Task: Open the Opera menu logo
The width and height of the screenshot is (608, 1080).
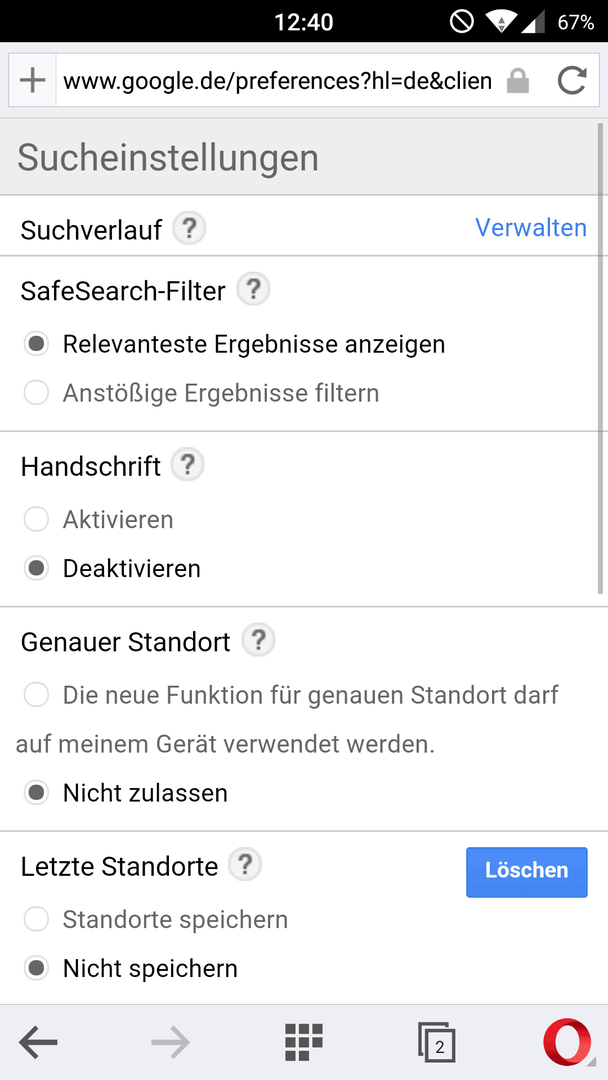Action: click(567, 1043)
